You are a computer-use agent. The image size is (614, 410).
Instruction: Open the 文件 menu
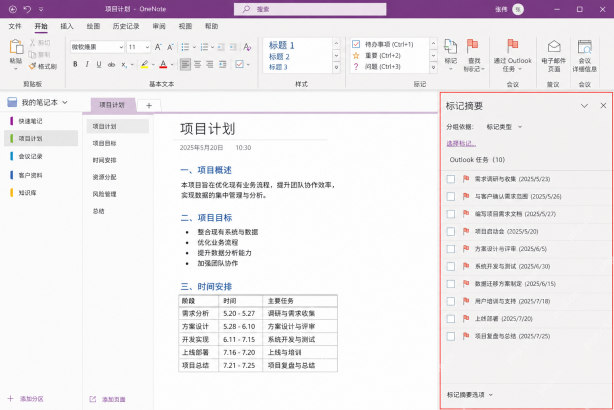pyautogui.click(x=15, y=26)
